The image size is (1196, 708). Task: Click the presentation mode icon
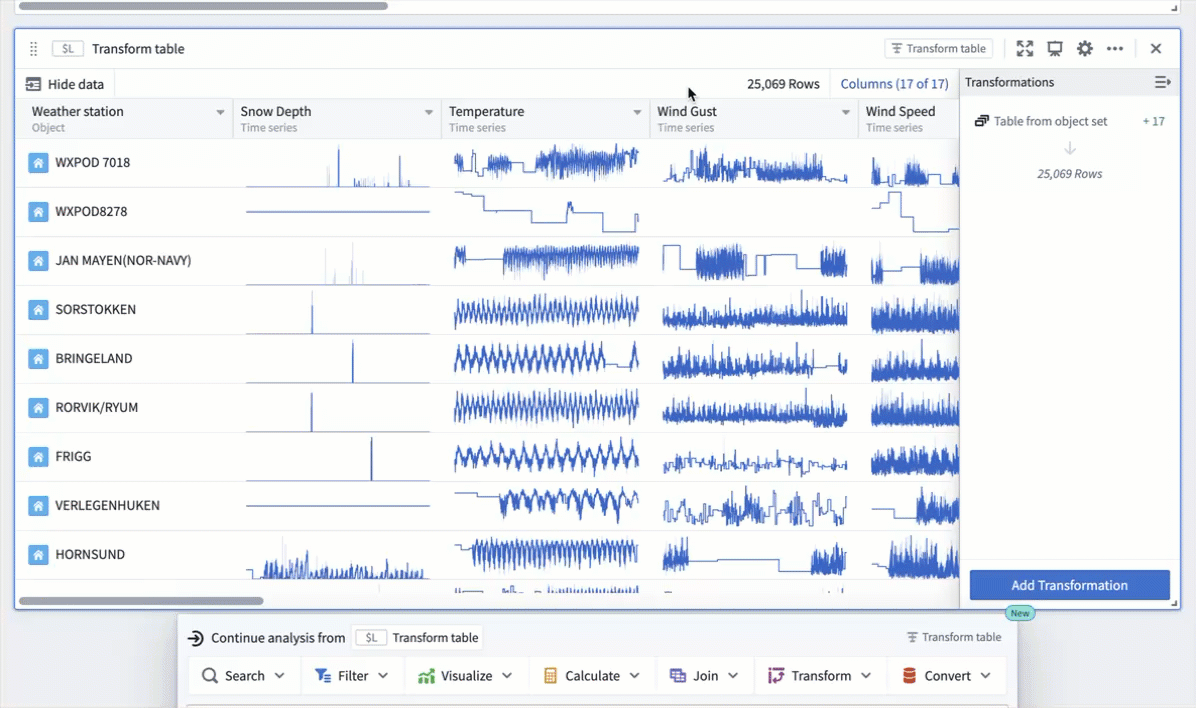[x=1055, y=48]
